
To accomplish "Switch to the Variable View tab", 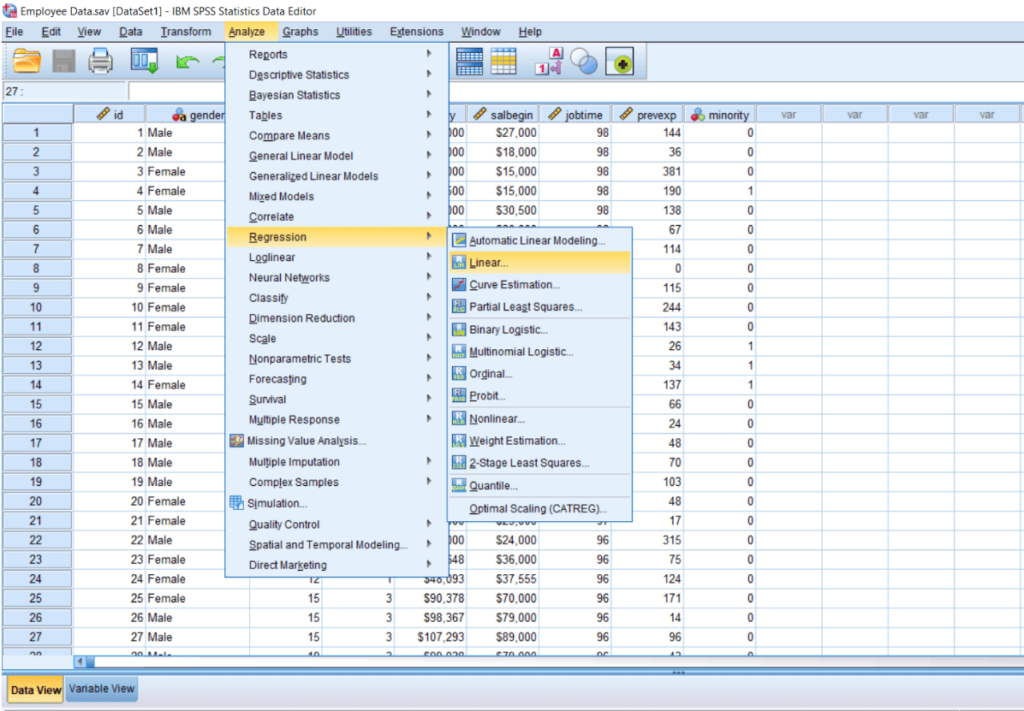I will (100, 689).
